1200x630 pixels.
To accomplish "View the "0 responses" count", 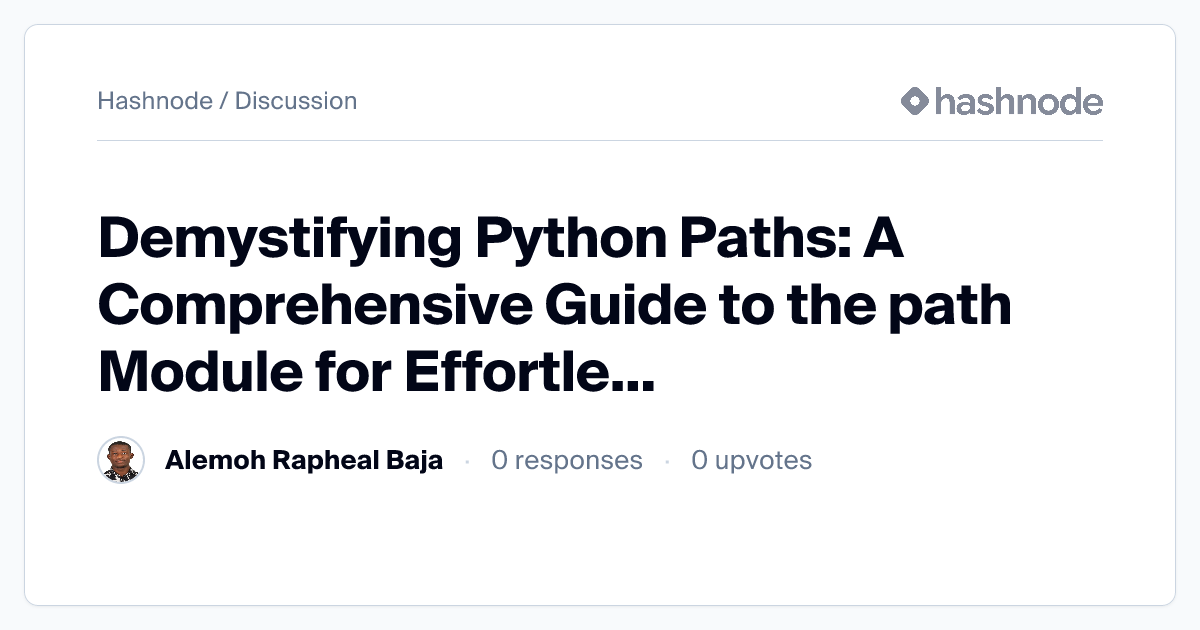I will click(567, 460).
